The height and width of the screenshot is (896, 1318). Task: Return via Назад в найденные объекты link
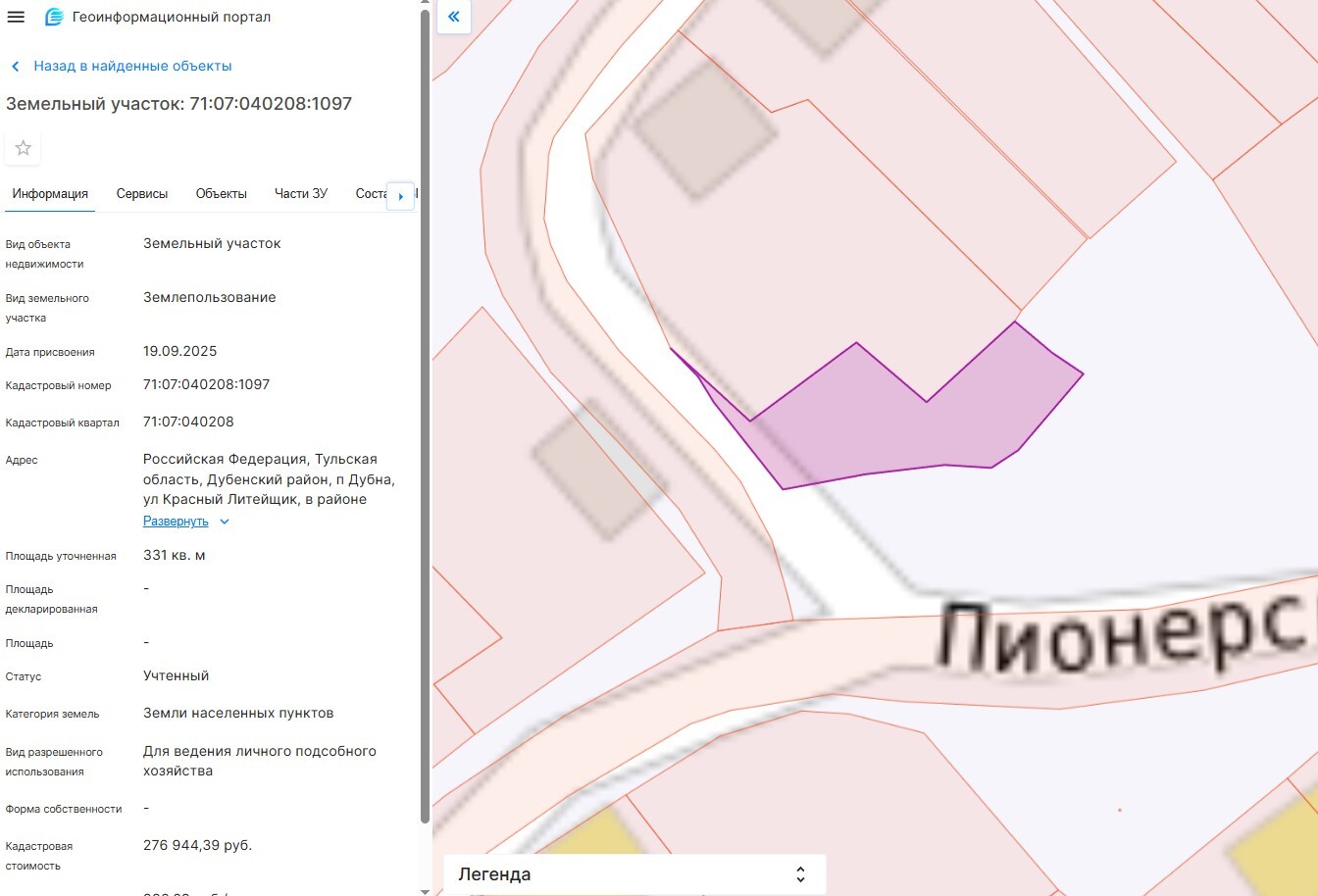[x=132, y=67]
